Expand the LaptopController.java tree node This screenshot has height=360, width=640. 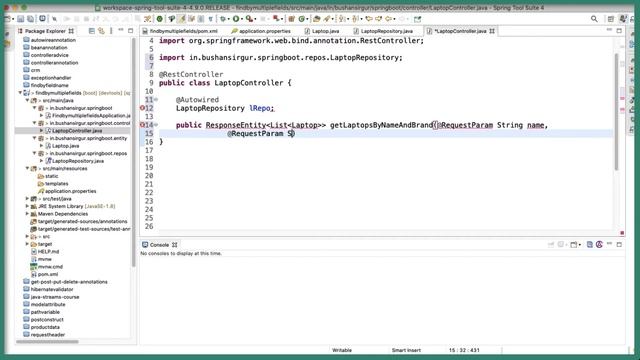pyautogui.click(x=42, y=131)
